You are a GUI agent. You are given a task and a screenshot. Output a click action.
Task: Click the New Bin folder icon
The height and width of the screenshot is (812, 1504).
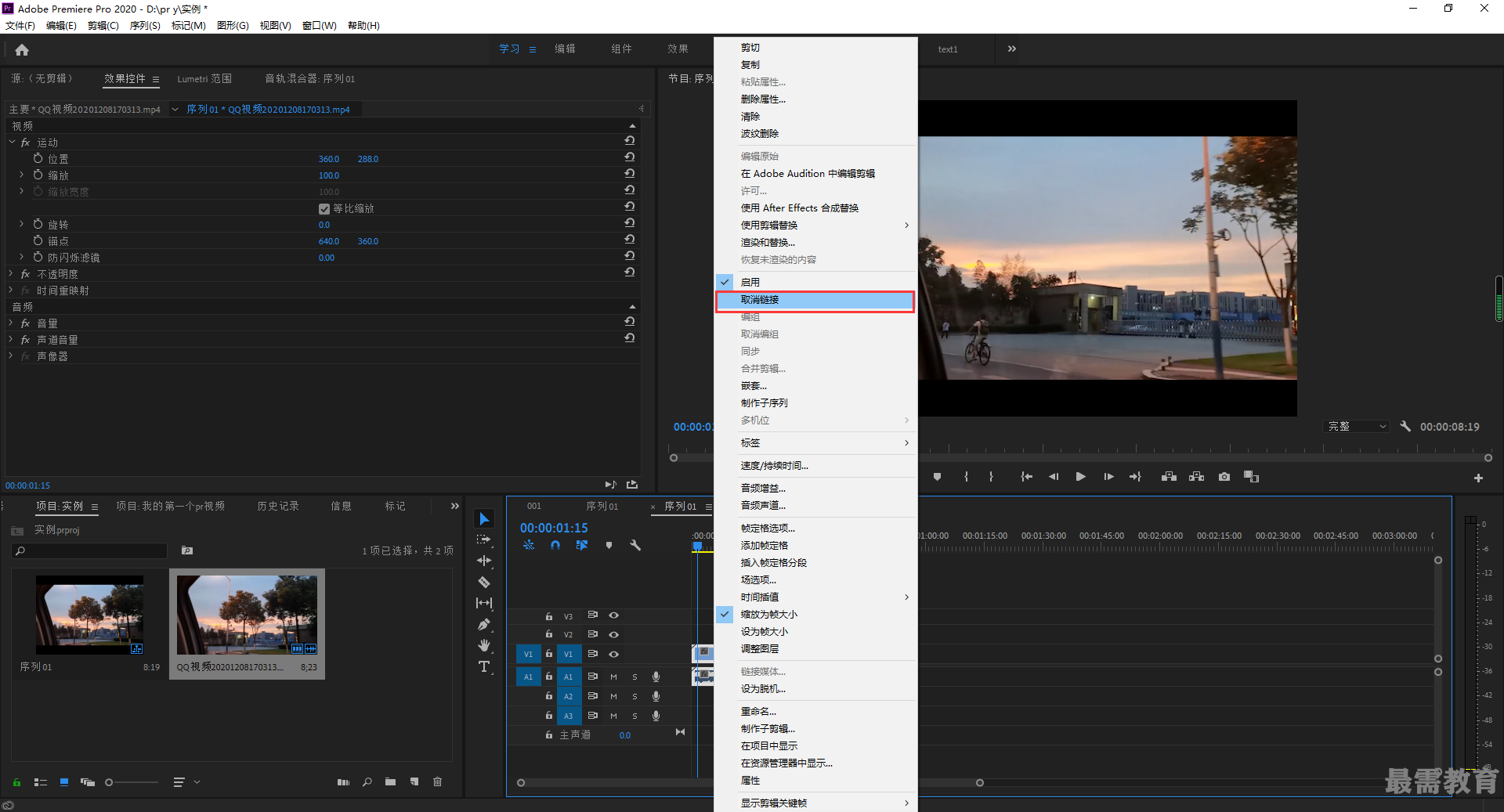[x=390, y=781]
